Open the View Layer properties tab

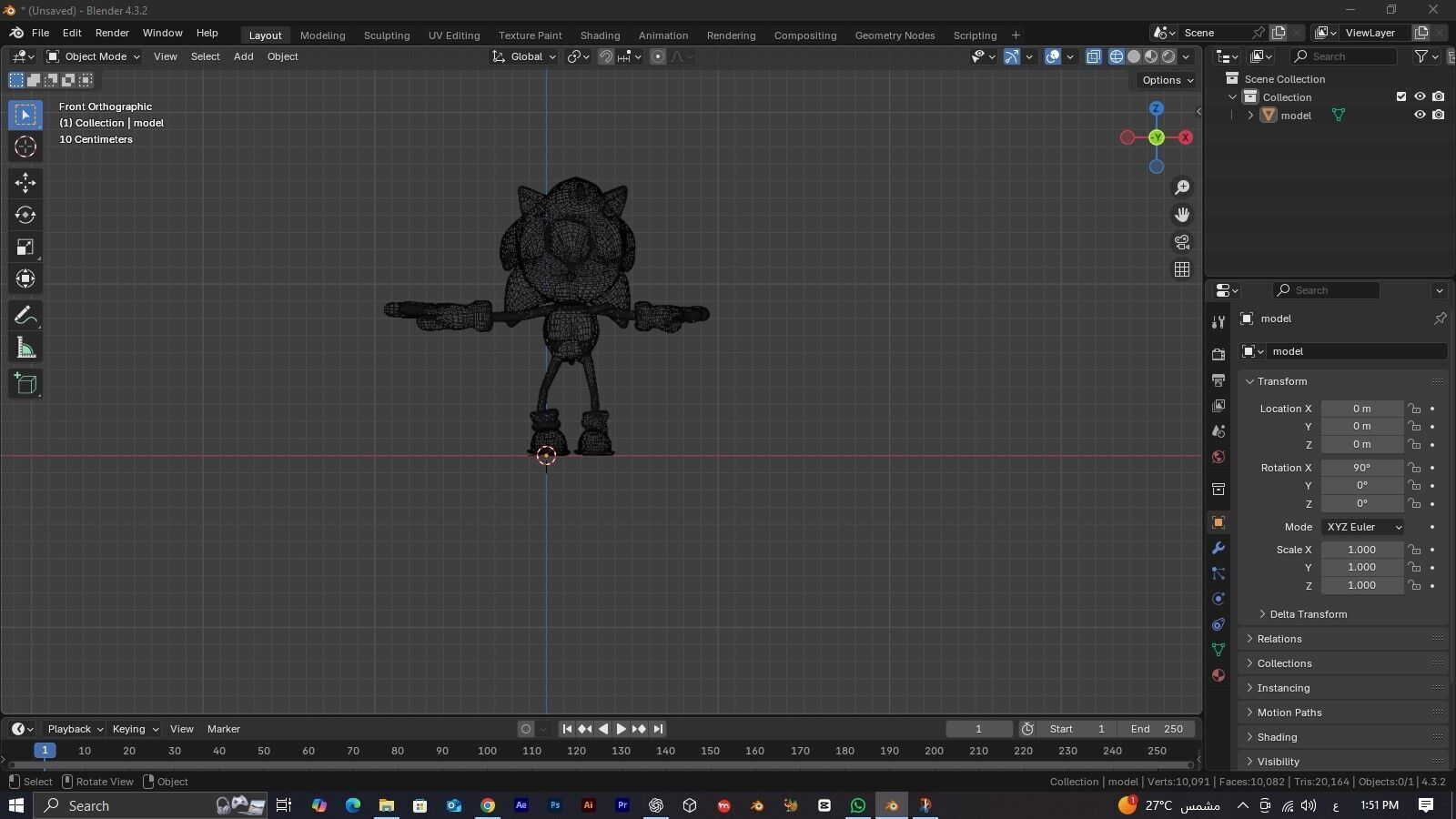1218,405
